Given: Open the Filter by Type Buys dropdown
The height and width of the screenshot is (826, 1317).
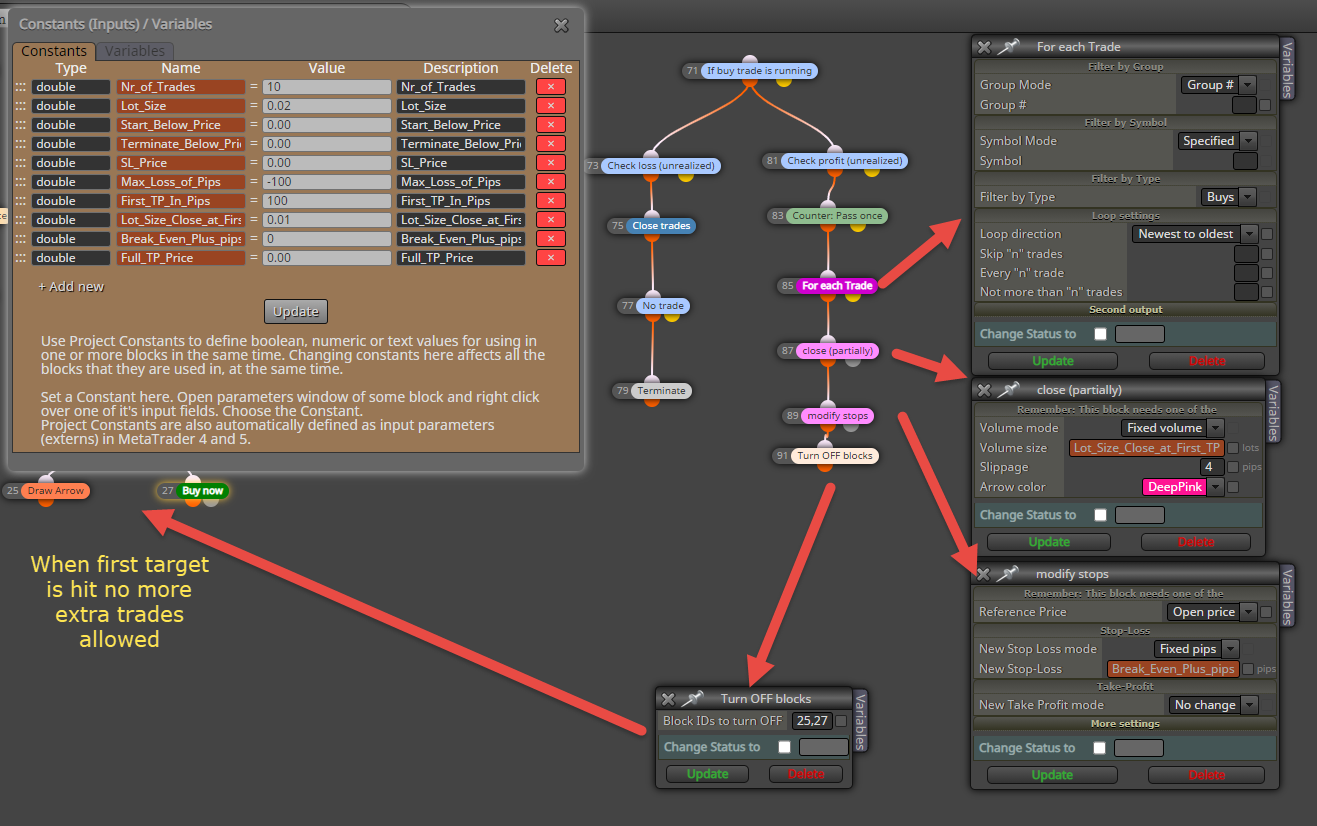Looking at the screenshot, I should tap(1230, 197).
